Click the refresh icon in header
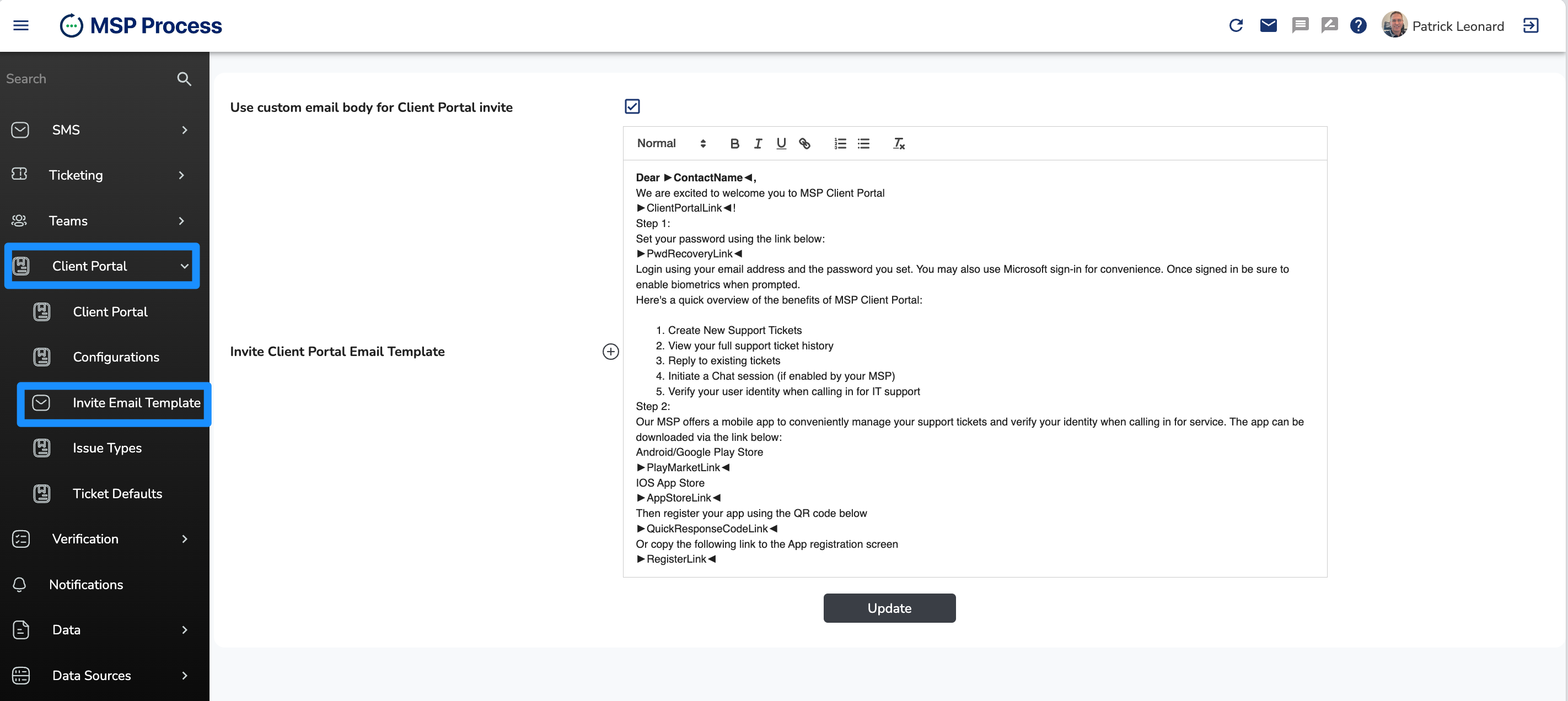This screenshot has height=701, width=1568. (x=1236, y=25)
